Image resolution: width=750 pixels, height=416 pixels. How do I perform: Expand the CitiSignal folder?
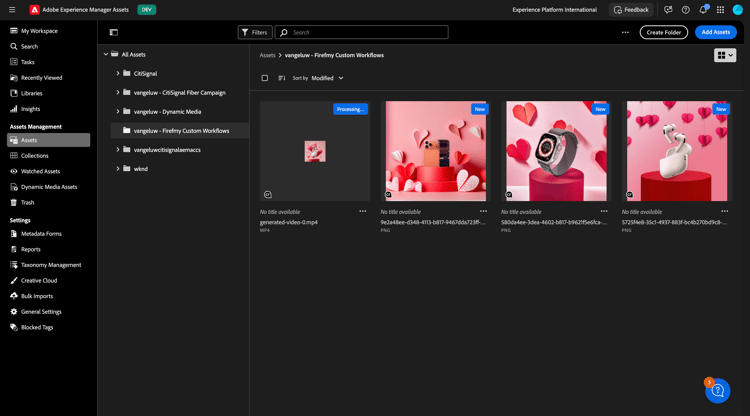(118, 73)
